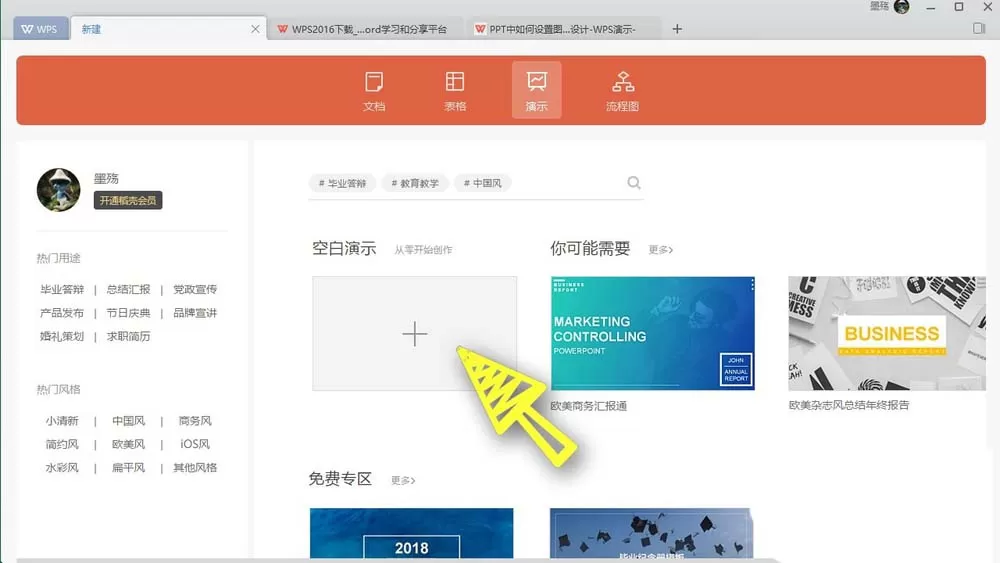
Task: Open the graduation caps free template
Action: [x=651, y=533]
